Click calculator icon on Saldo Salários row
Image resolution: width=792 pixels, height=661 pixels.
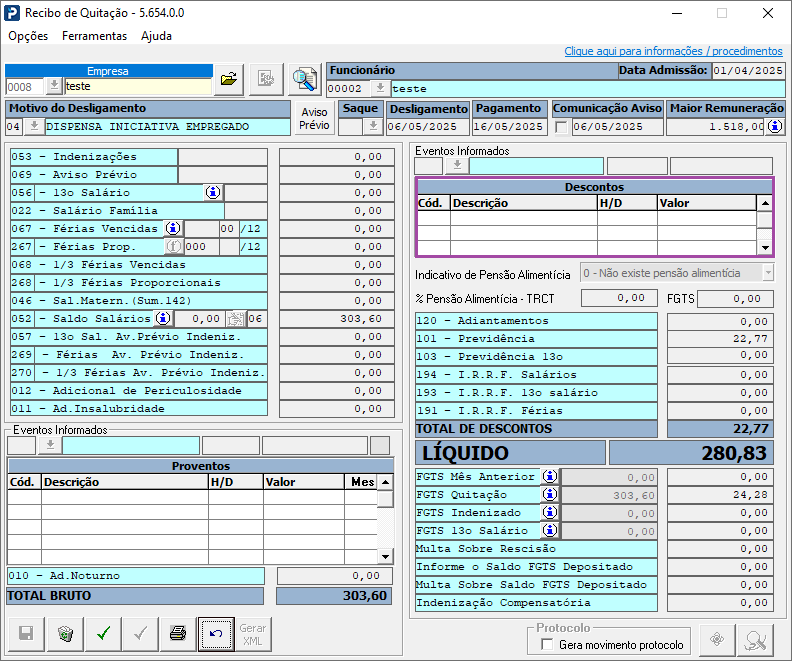(x=235, y=319)
